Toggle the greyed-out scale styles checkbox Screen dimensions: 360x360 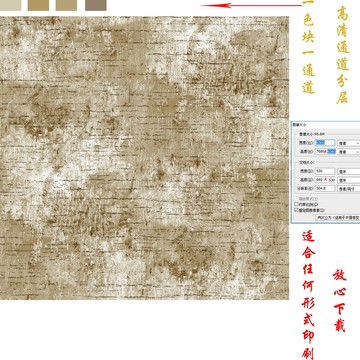coord(296,198)
